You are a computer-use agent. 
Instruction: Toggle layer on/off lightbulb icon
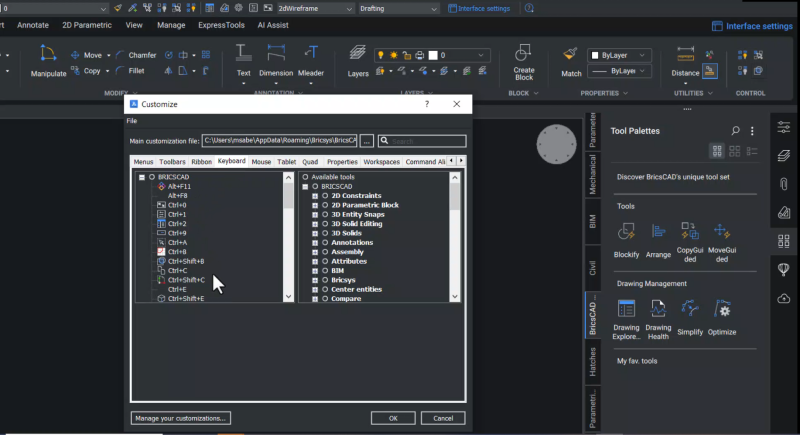click(x=380, y=55)
